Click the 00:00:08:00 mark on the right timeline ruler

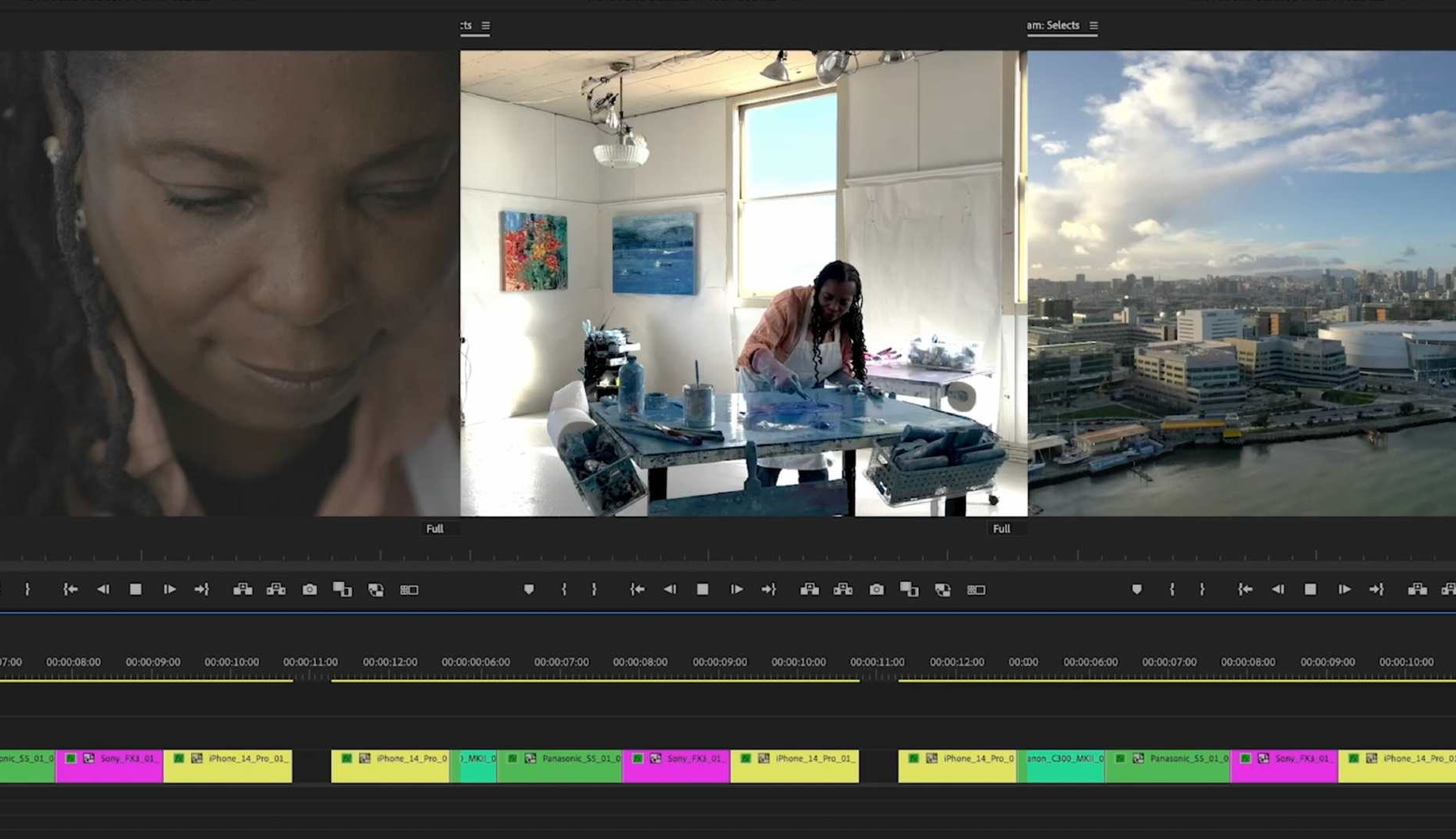(x=1248, y=663)
